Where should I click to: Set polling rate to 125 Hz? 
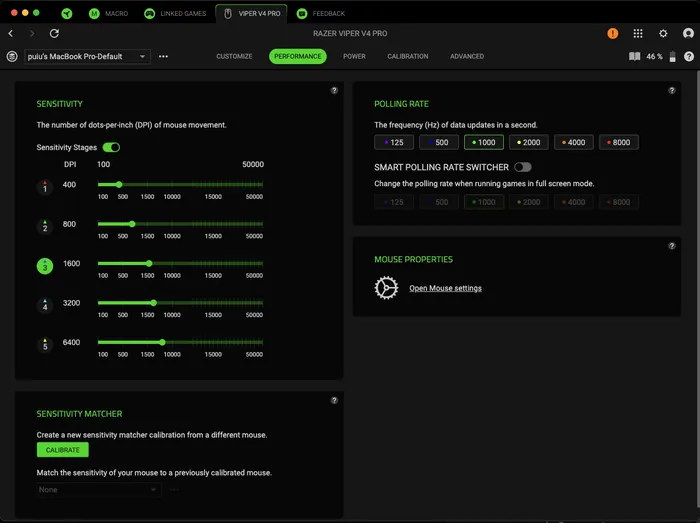394,142
